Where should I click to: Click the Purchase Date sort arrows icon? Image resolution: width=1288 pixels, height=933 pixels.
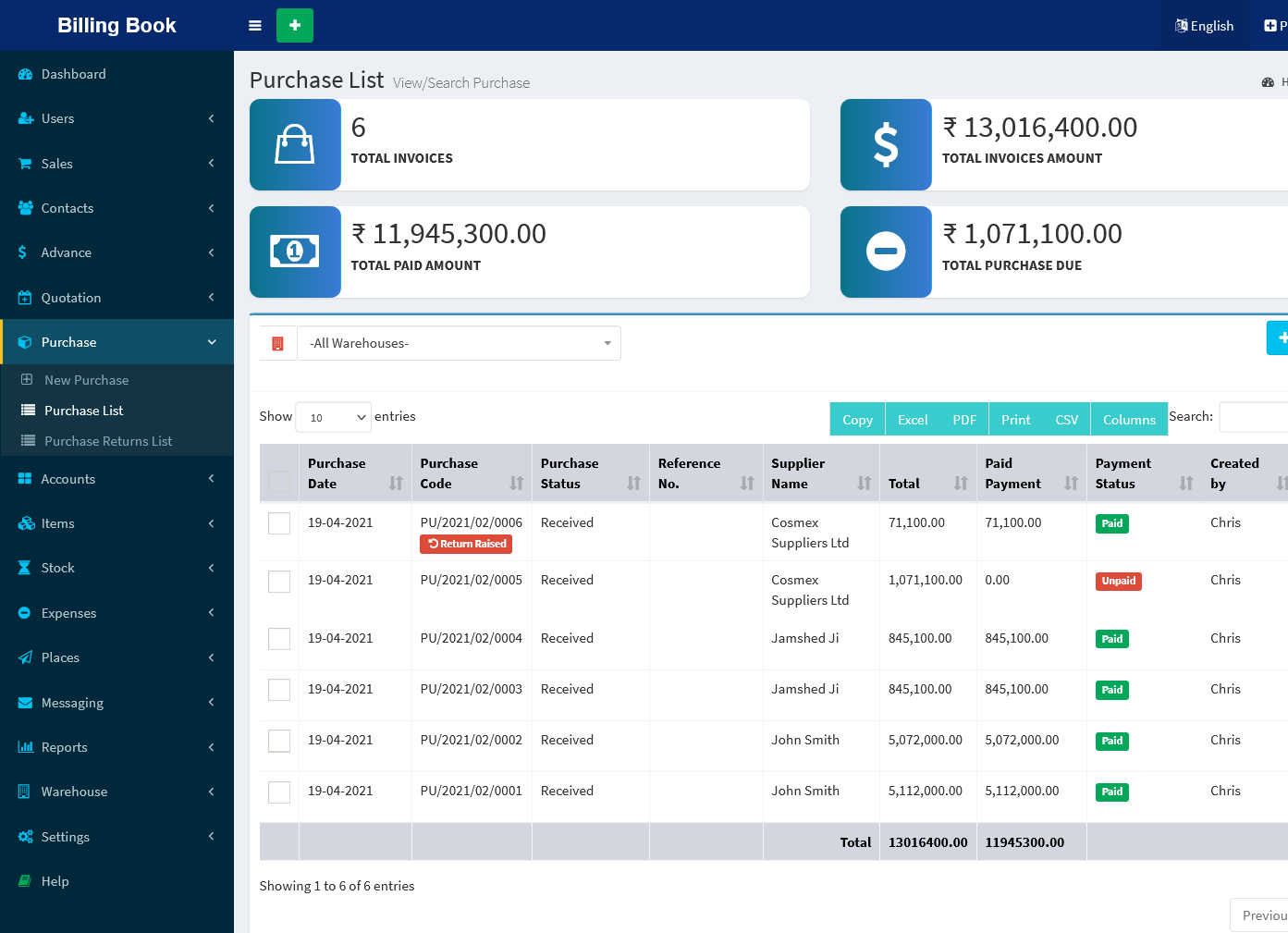tap(396, 484)
